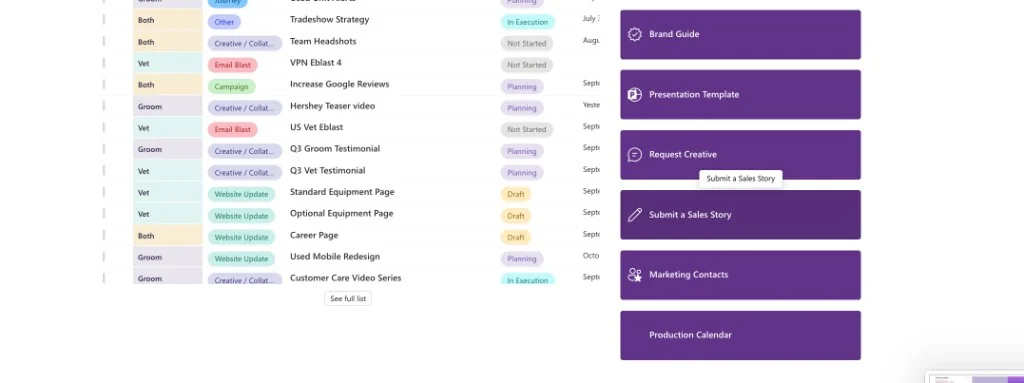Image resolution: width=1024 pixels, height=383 pixels.
Task: Click the Vet cell in Standard Equipment Page row
Action: (168, 193)
